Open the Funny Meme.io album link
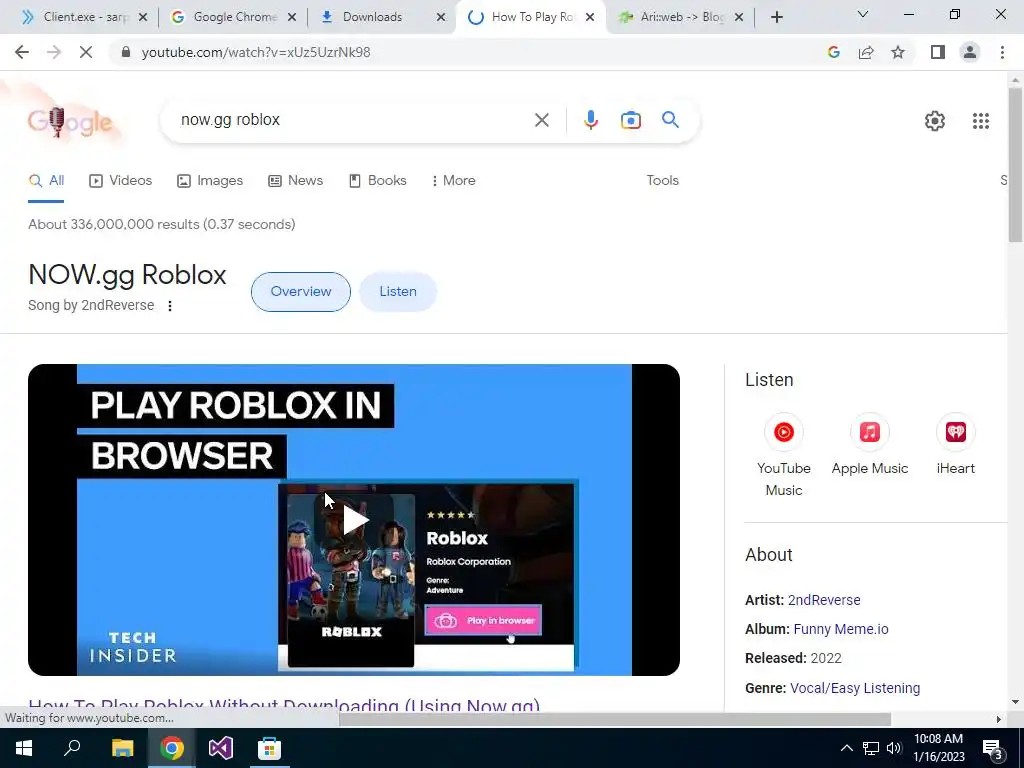Screen dimensions: 1024x768 [x=840, y=630]
